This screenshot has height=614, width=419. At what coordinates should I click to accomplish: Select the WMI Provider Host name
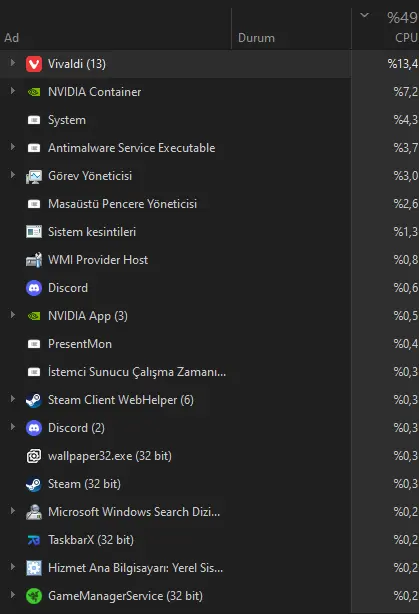(x=98, y=260)
